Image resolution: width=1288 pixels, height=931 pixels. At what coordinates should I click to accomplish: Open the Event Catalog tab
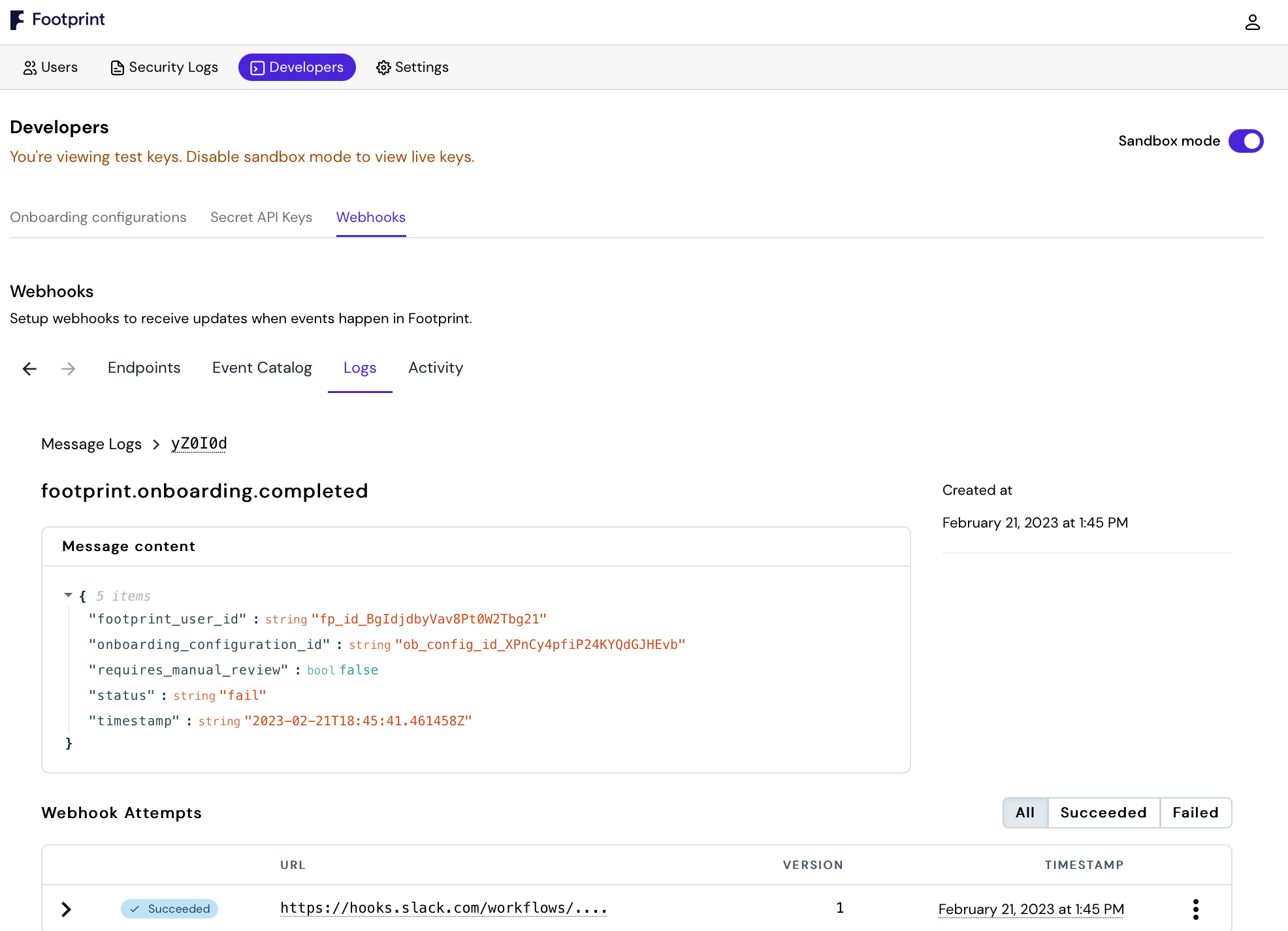(262, 368)
